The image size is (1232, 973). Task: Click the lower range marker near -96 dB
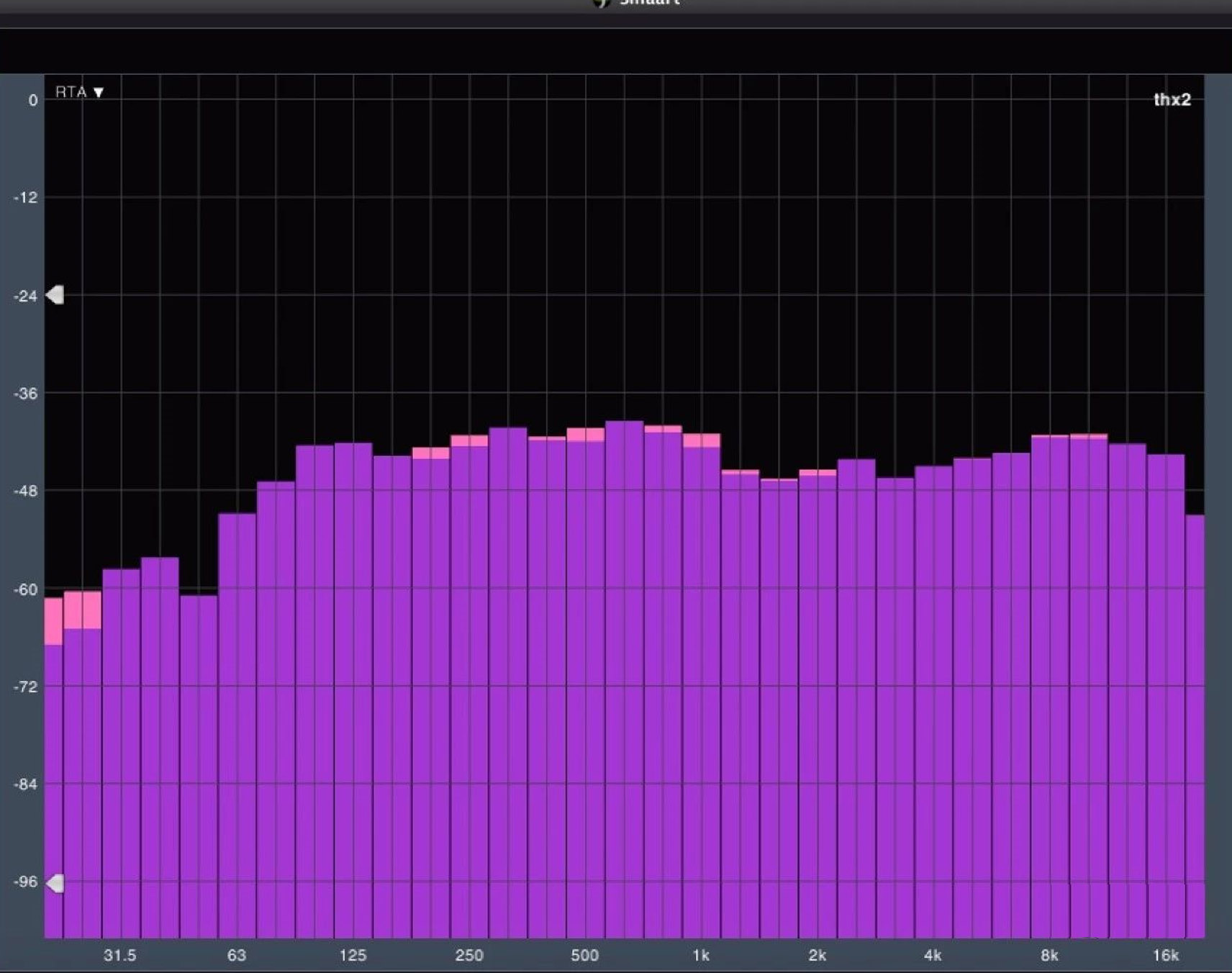[55, 883]
